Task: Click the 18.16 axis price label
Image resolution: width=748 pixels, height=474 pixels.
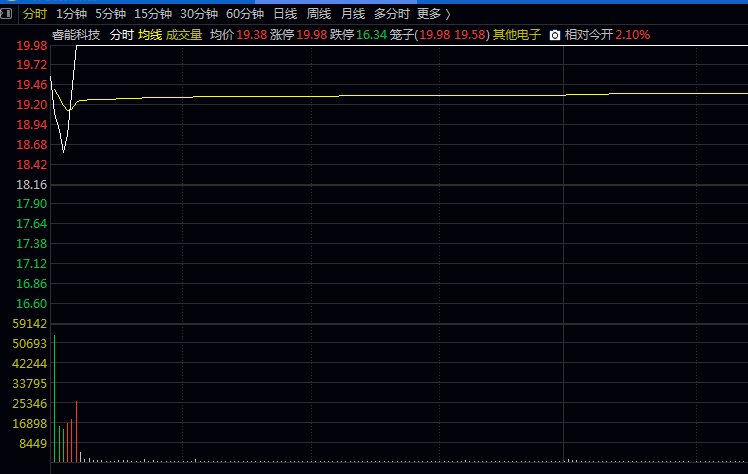Action: click(32, 185)
